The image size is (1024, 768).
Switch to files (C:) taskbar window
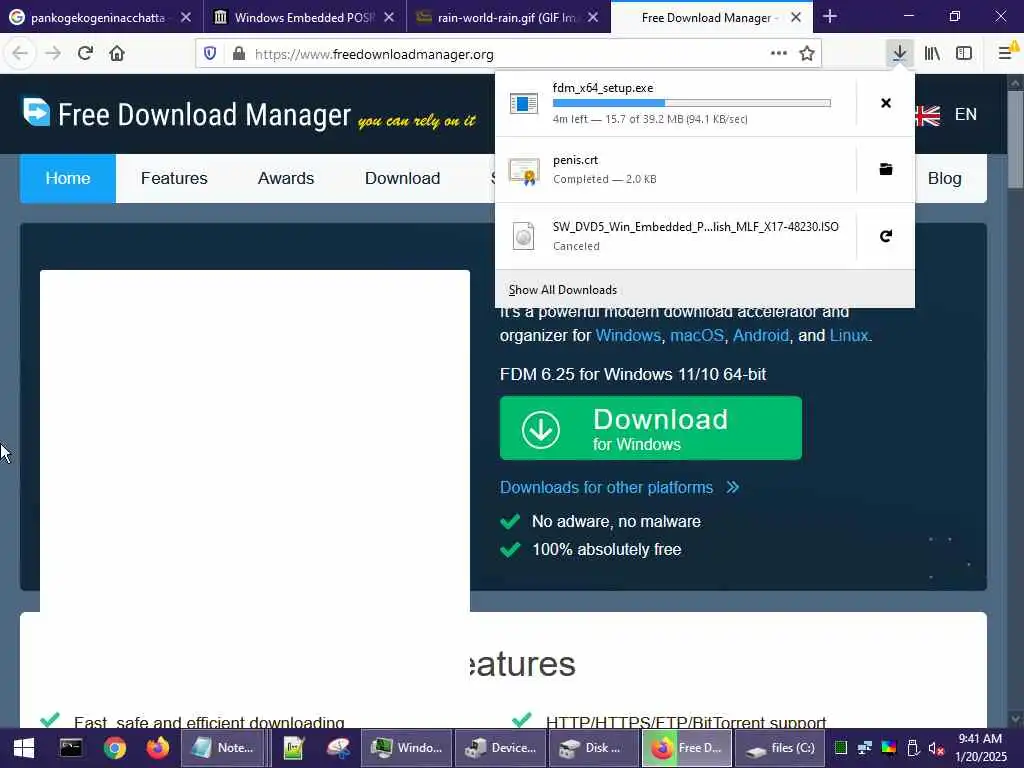click(x=780, y=748)
